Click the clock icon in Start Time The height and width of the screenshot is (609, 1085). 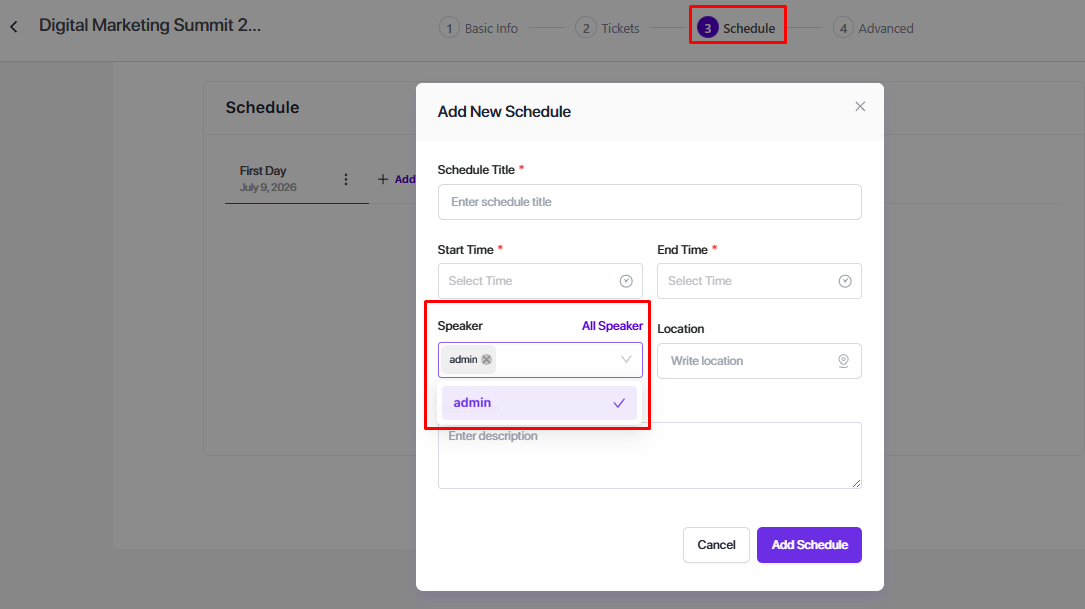[x=626, y=281]
